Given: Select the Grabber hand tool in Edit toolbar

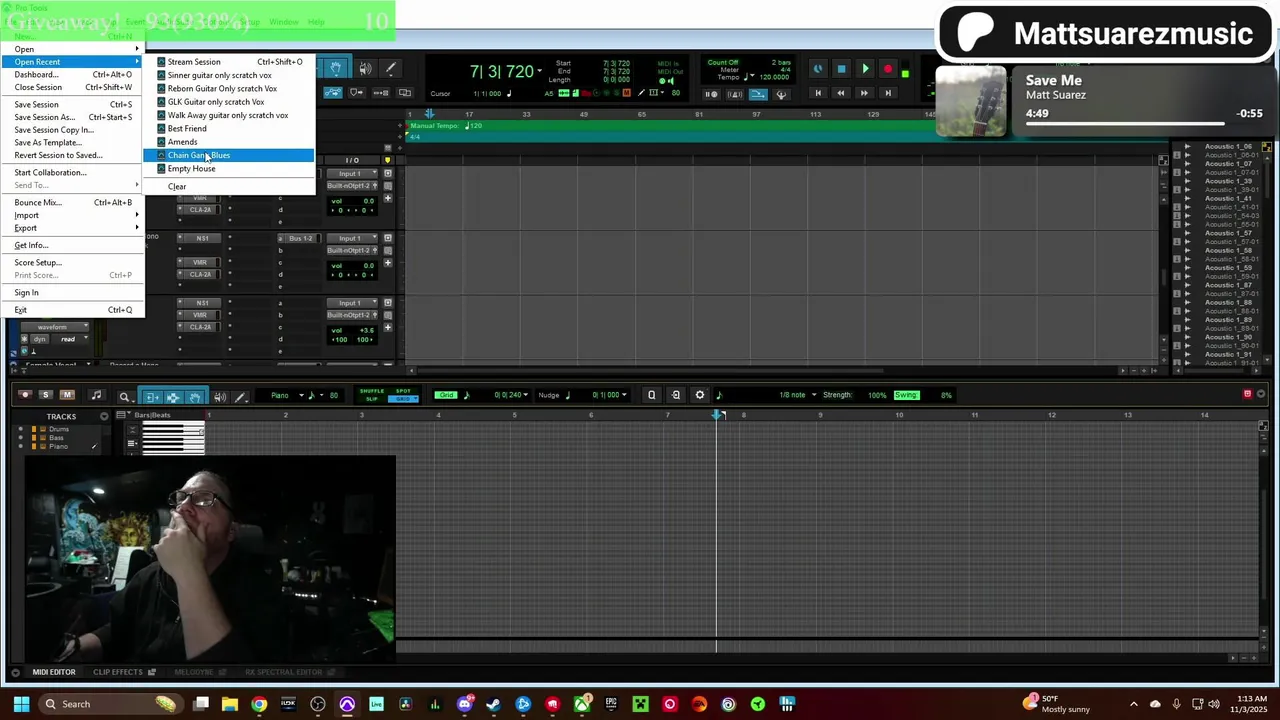Looking at the screenshot, I should coord(336,68).
